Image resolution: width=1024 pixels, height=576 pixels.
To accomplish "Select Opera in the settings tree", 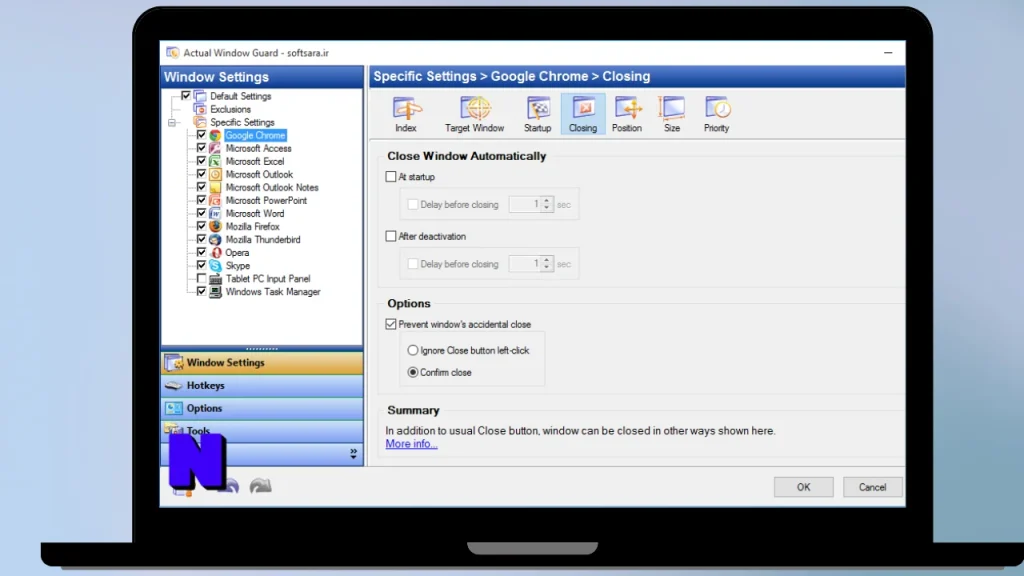I will click(x=237, y=253).
